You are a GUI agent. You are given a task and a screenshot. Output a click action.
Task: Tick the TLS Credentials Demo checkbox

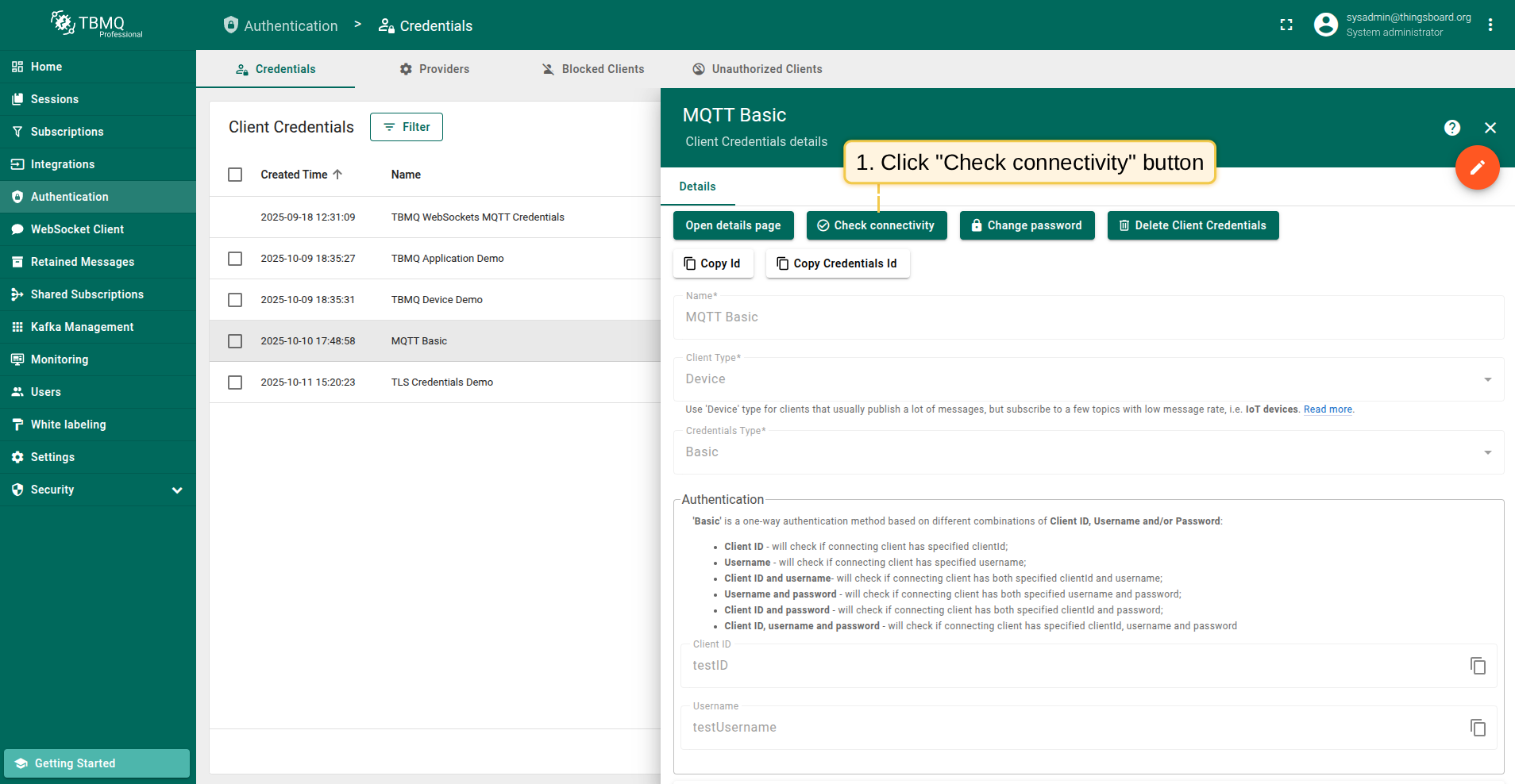(x=235, y=382)
